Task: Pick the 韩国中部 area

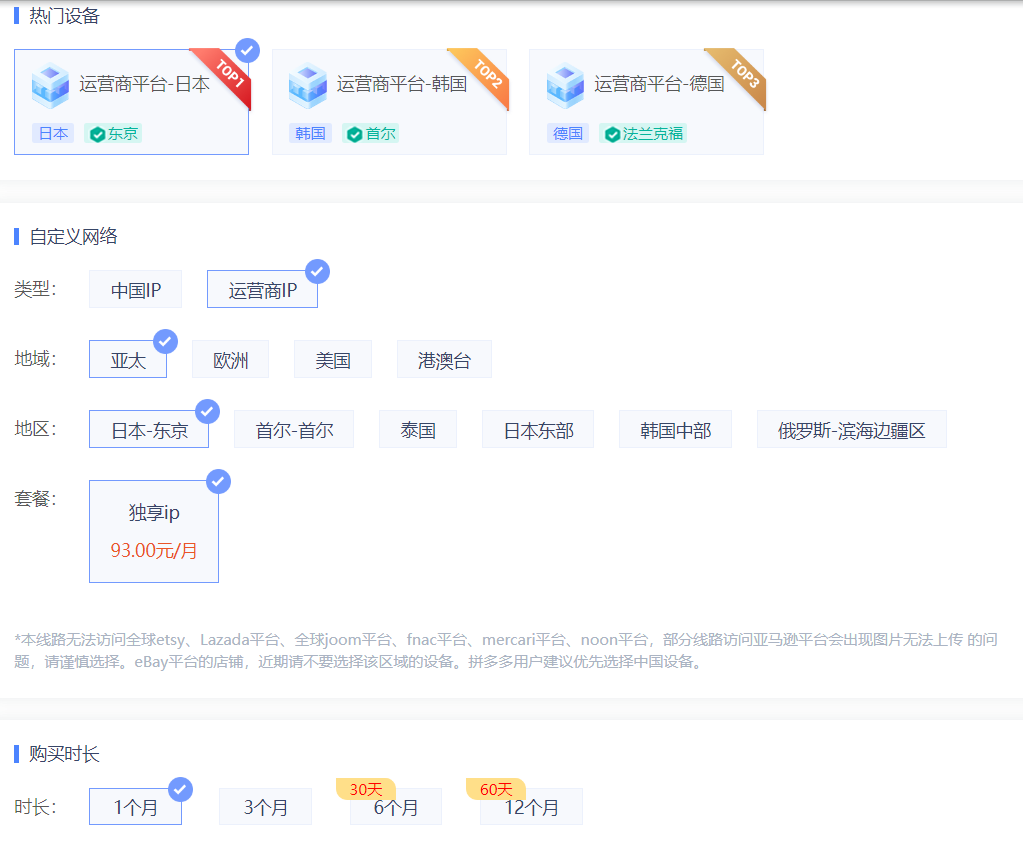Action: point(675,429)
